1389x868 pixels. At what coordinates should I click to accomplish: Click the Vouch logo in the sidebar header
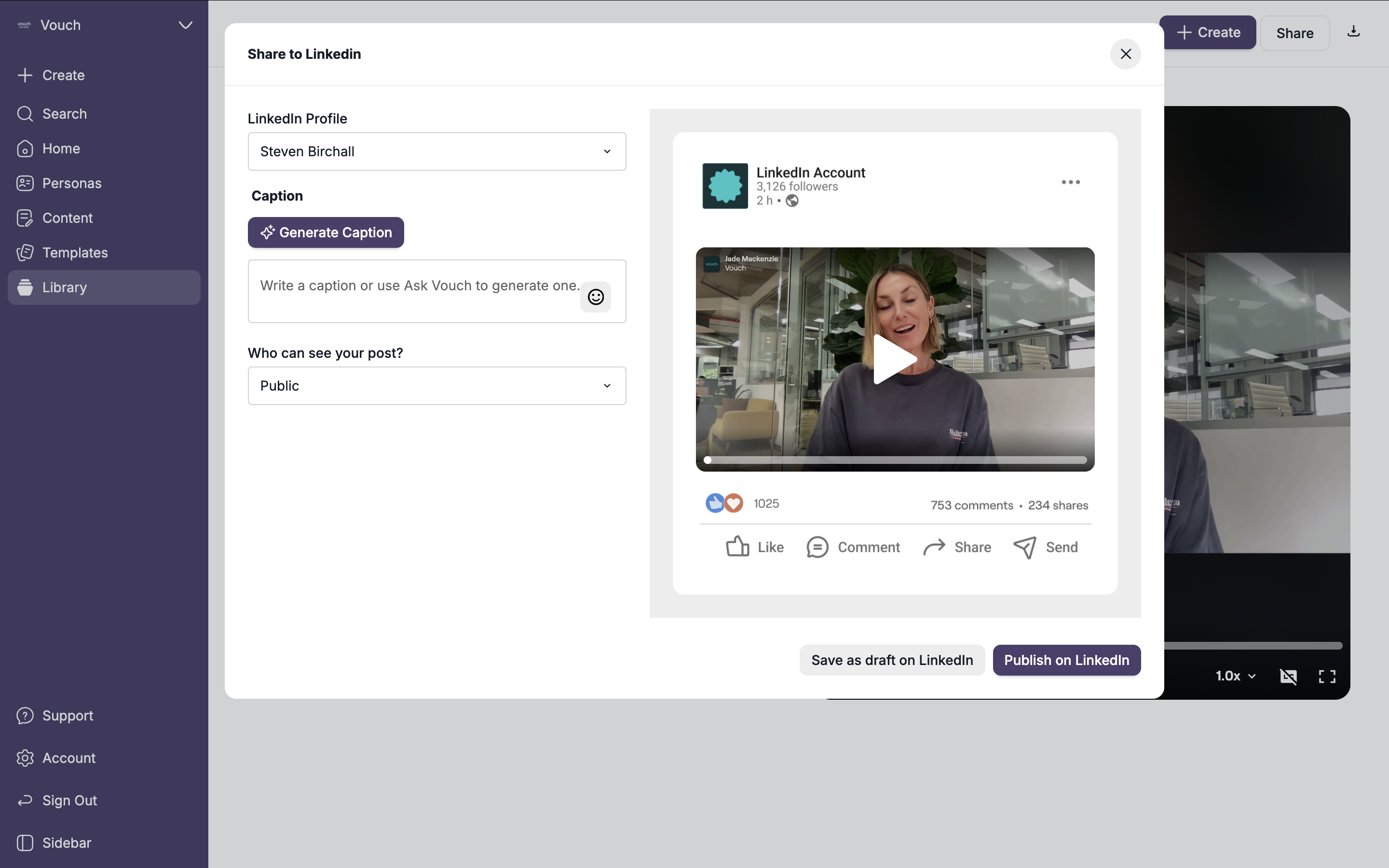tap(24, 25)
